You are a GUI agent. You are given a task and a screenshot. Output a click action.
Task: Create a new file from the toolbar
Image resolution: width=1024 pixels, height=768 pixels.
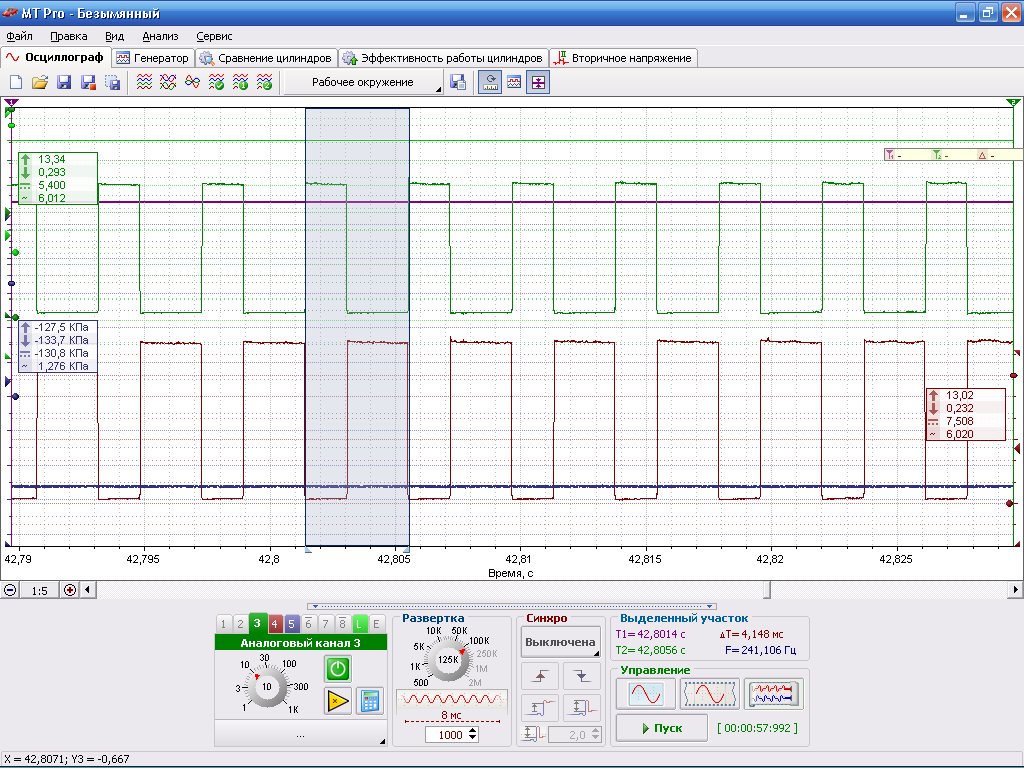(x=16, y=82)
